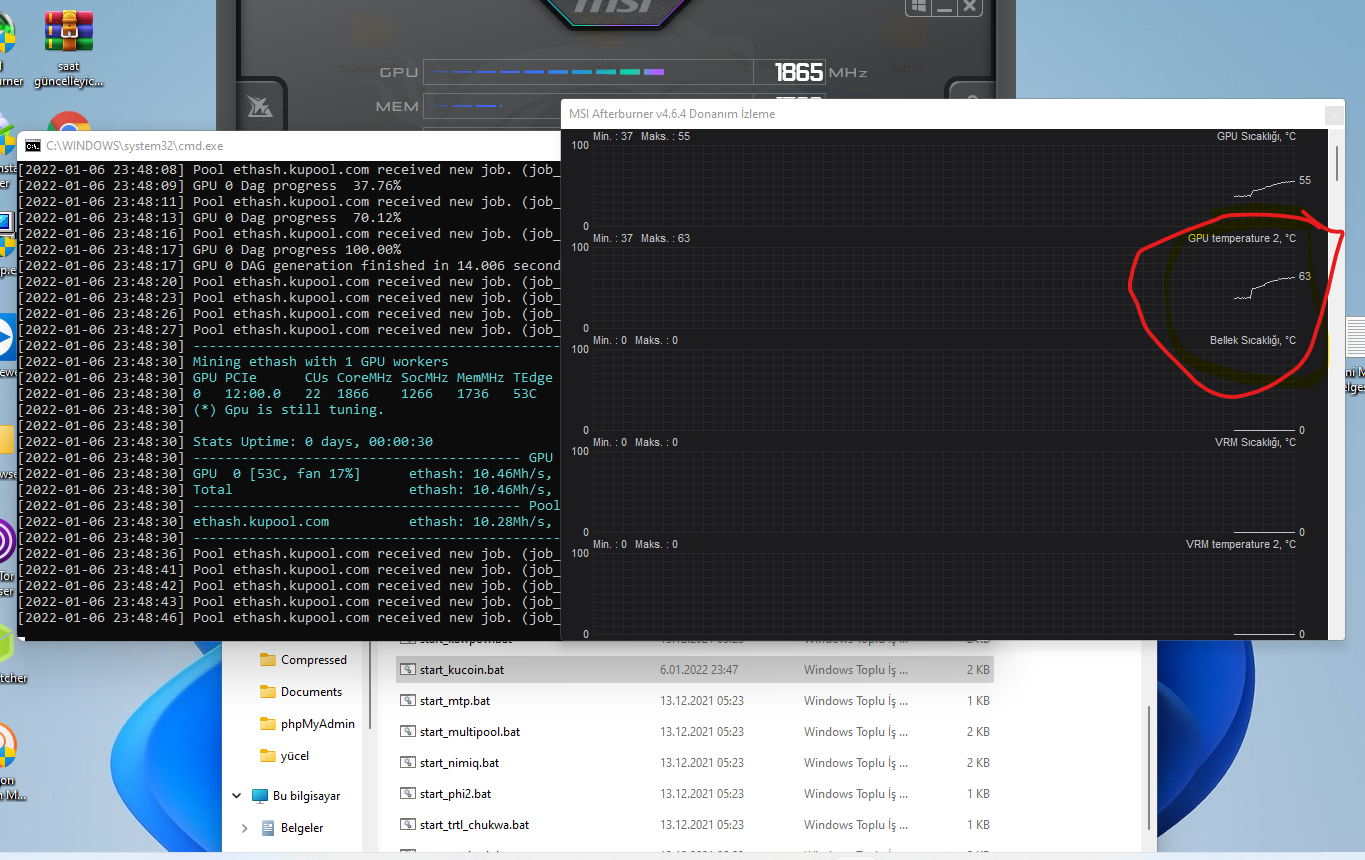Expand the Belgeler tree node
1365x860 pixels.
[x=245, y=828]
